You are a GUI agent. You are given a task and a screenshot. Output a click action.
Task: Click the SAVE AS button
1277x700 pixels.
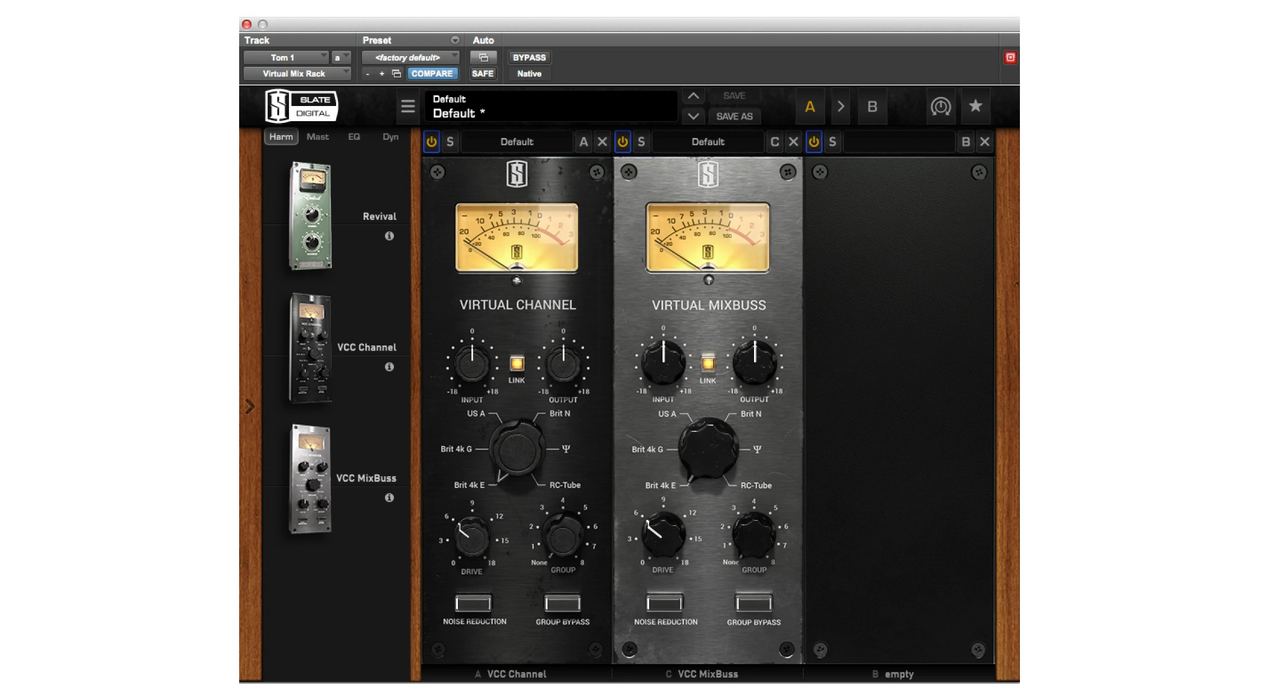pyautogui.click(x=734, y=117)
